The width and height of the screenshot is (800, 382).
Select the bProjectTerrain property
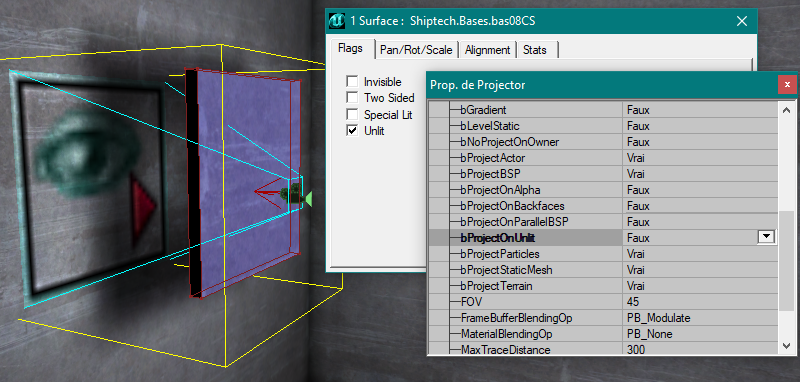click(x=496, y=286)
